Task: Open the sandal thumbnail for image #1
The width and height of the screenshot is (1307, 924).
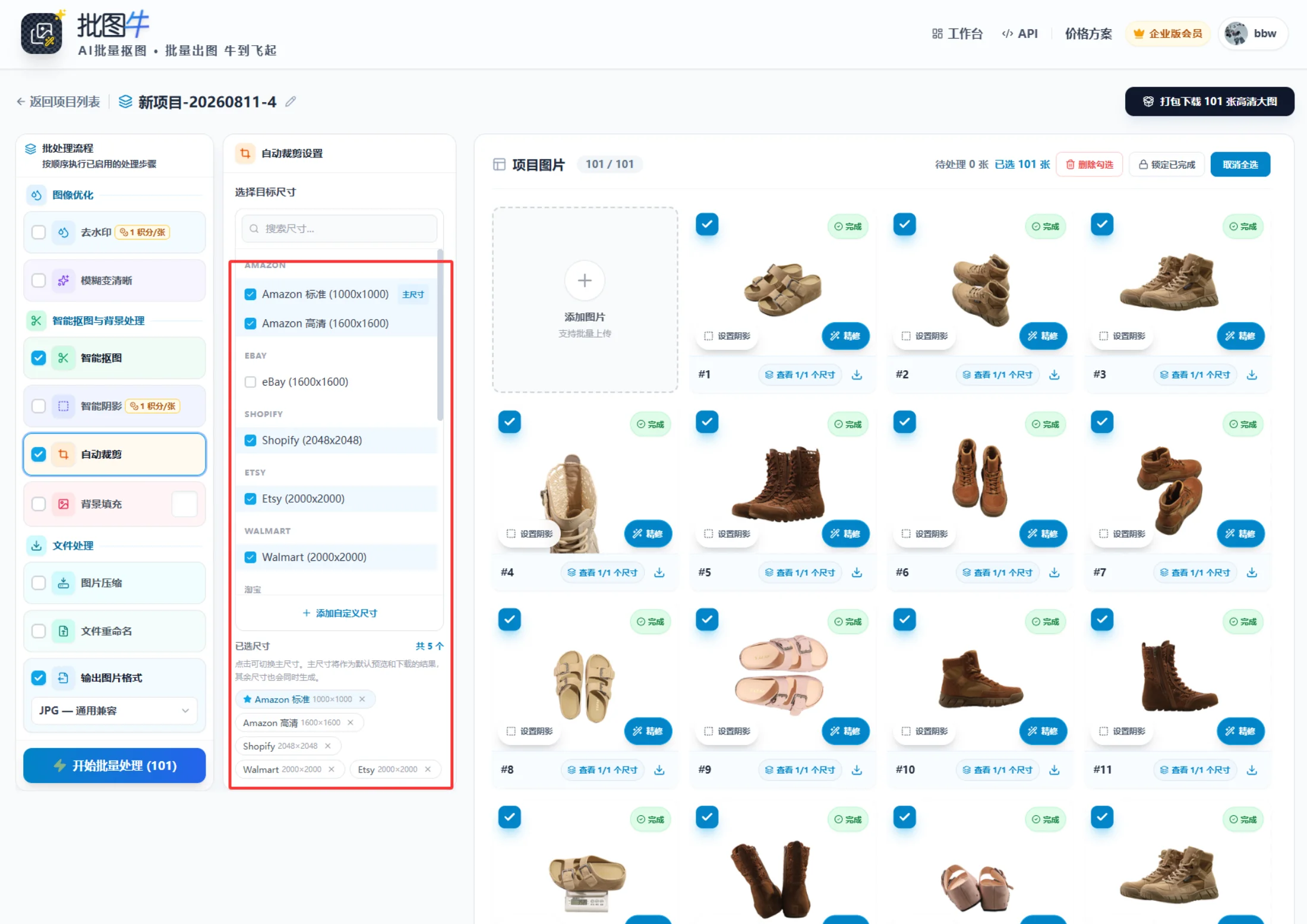Action: pyautogui.click(x=783, y=289)
